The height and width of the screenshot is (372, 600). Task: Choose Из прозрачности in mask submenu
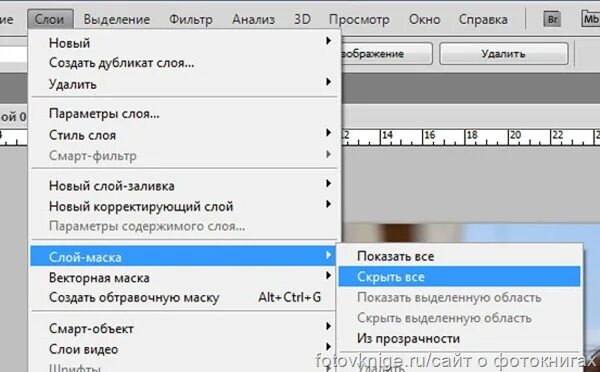[459, 338]
